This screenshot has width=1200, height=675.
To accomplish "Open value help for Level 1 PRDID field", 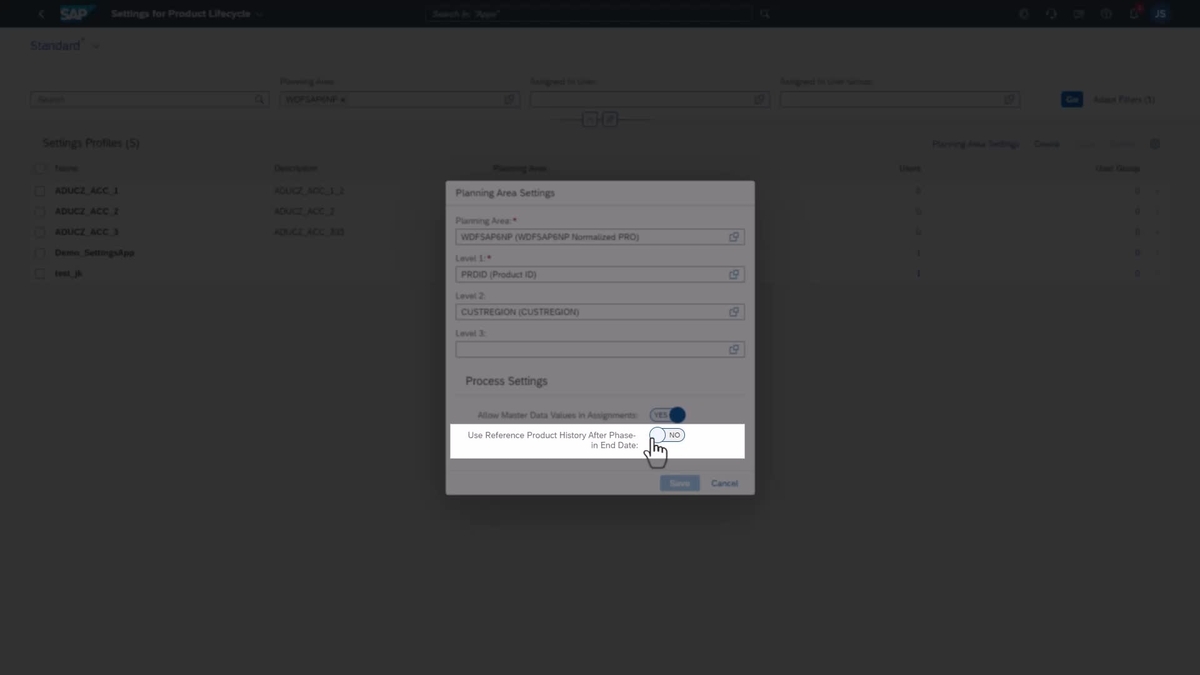I will pos(735,274).
